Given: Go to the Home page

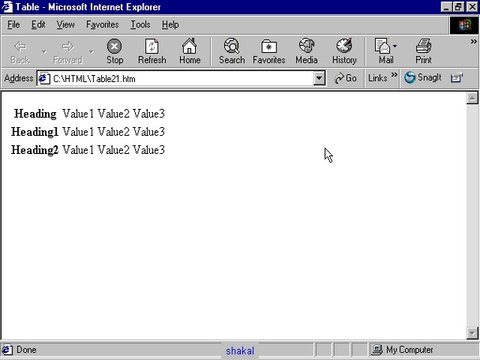Looking at the screenshot, I should click(x=190, y=51).
